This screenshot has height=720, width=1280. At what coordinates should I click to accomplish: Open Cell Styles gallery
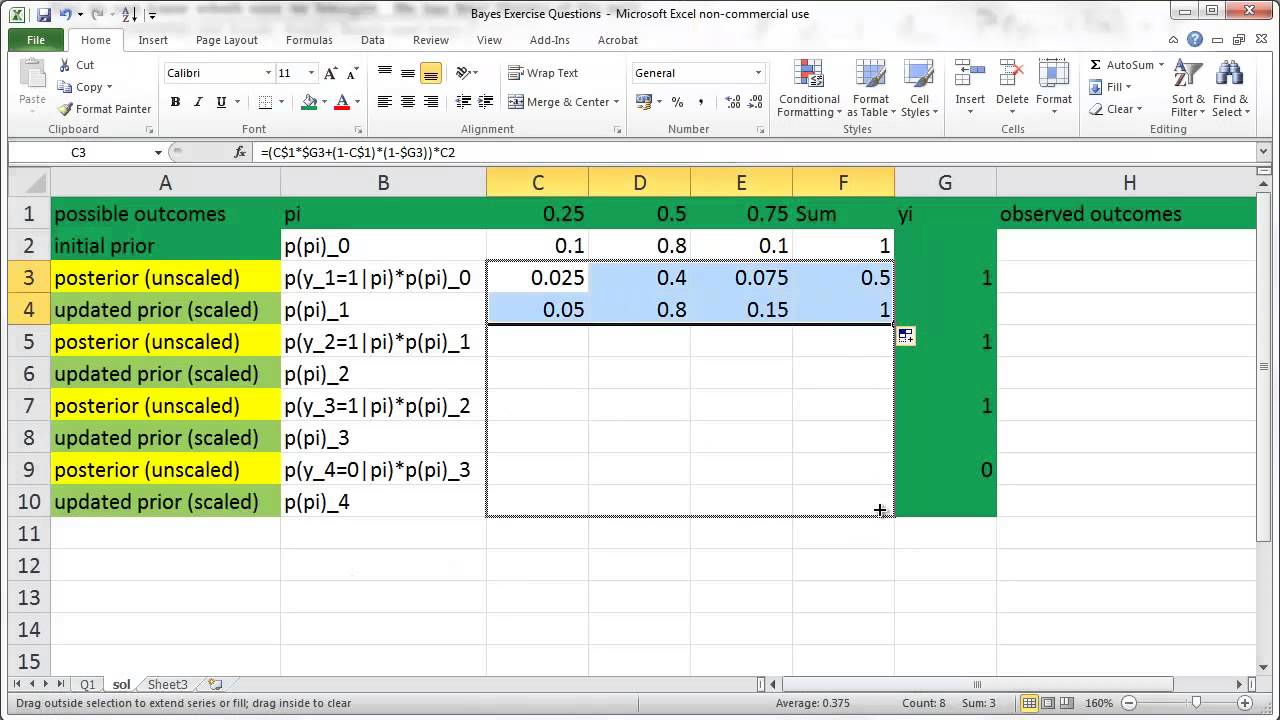(x=919, y=89)
